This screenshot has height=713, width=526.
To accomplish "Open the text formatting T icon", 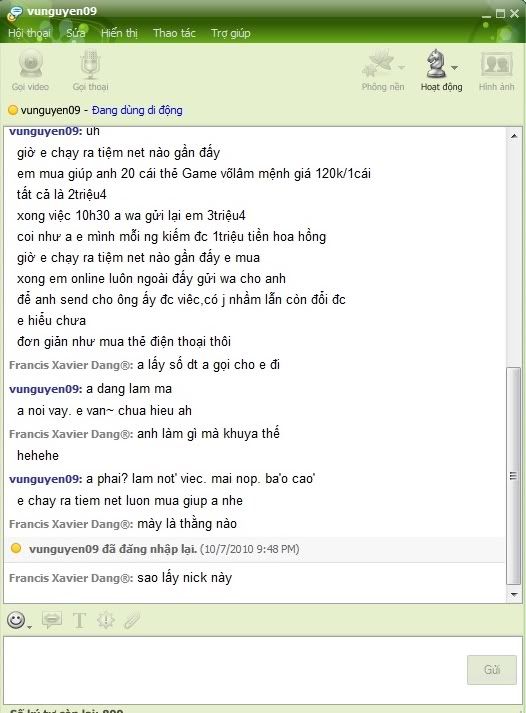I will coord(79,620).
